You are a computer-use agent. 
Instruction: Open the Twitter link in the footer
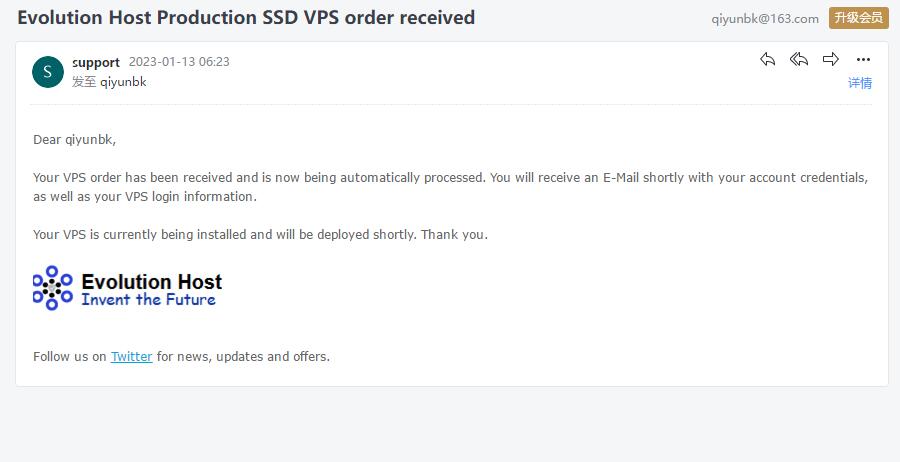tap(131, 356)
